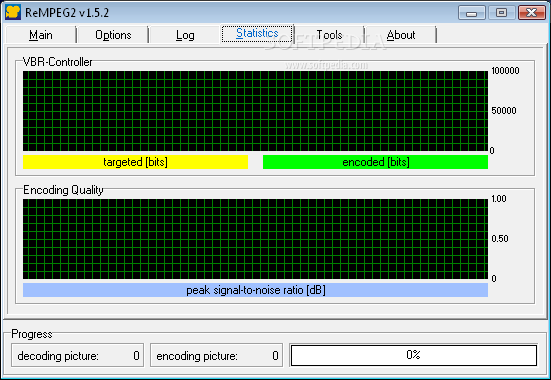Open the Log tab

click(185, 35)
